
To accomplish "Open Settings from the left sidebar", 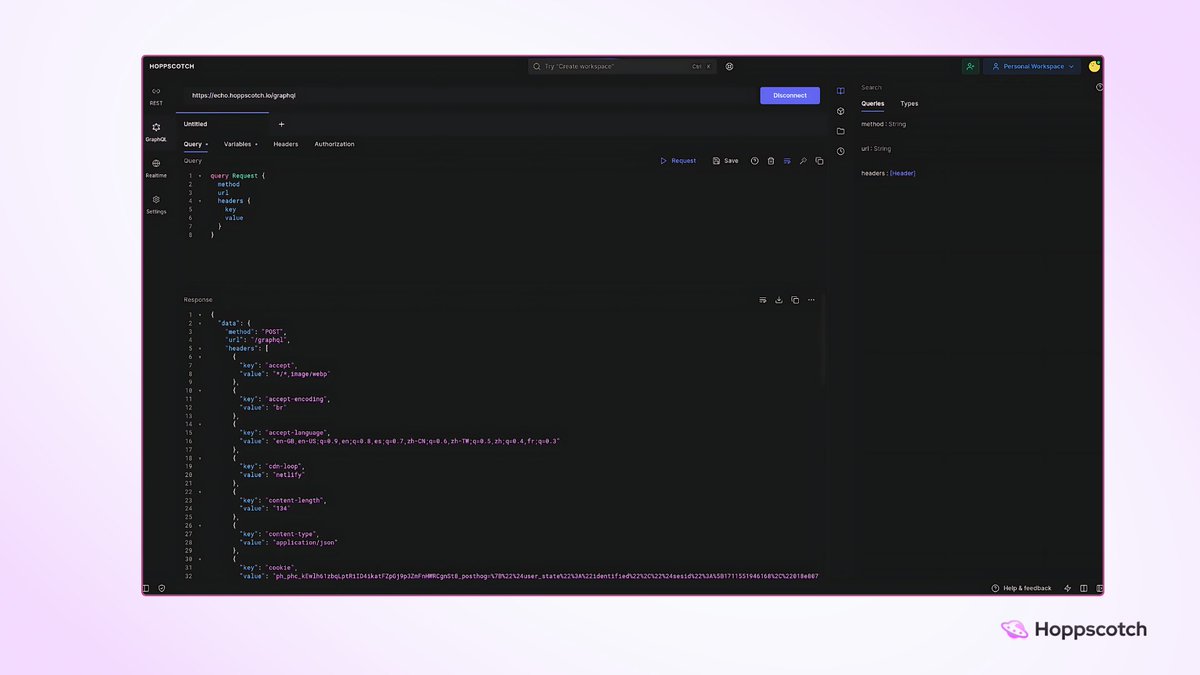I will (x=156, y=204).
